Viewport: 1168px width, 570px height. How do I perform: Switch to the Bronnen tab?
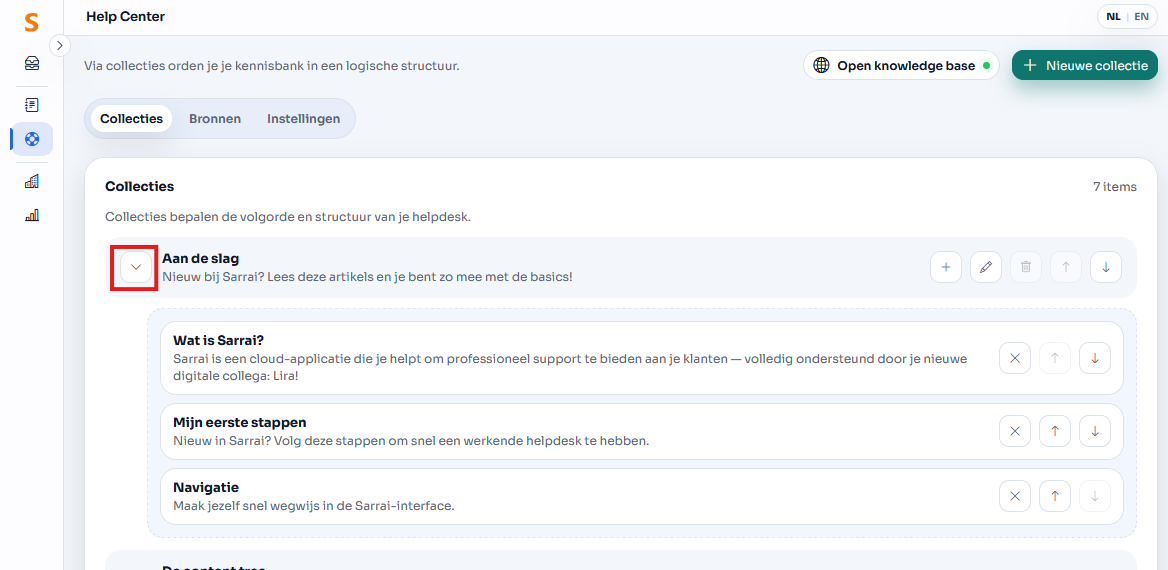pos(215,119)
